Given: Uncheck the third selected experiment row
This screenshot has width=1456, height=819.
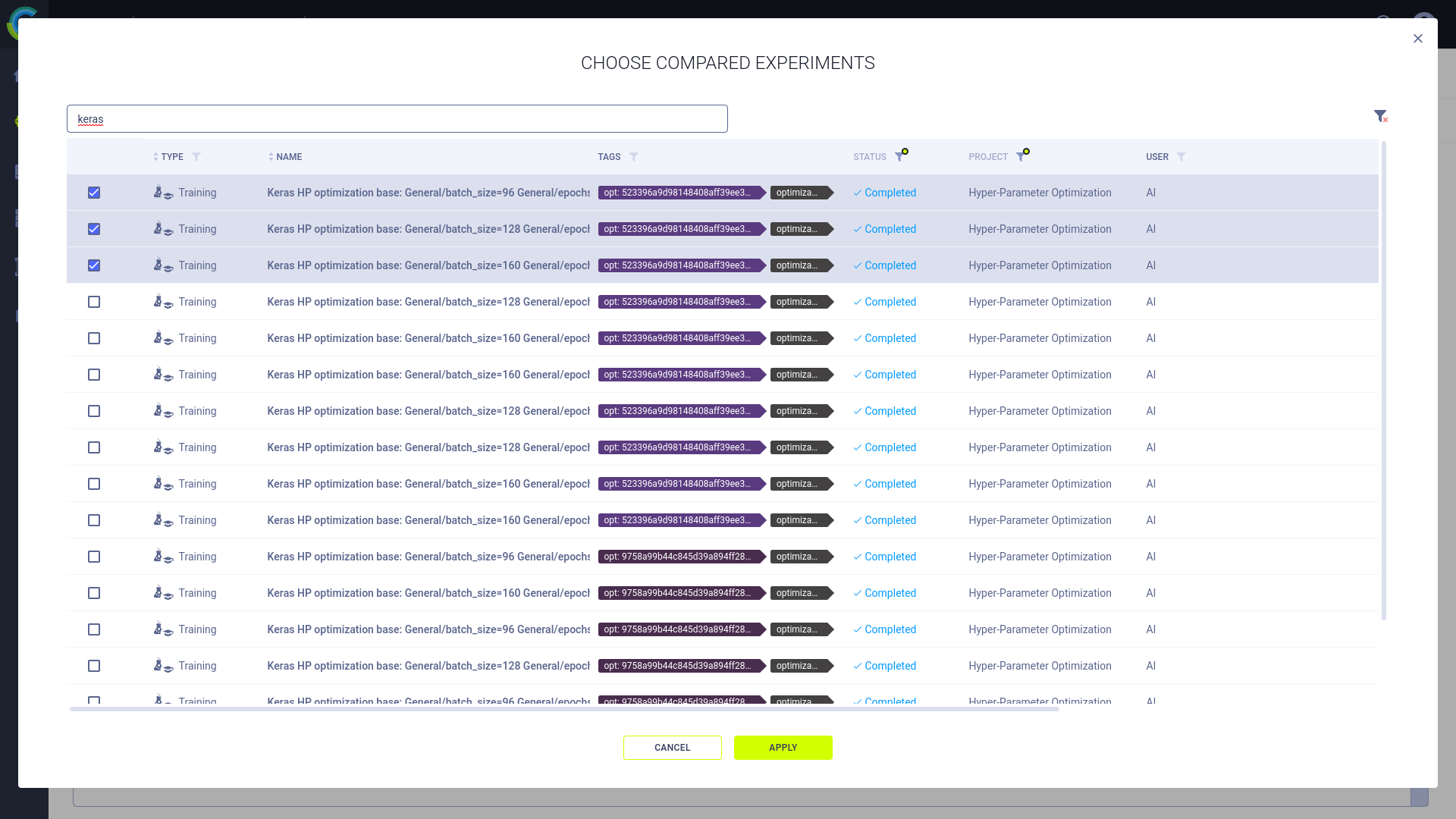Looking at the screenshot, I should pos(94,265).
